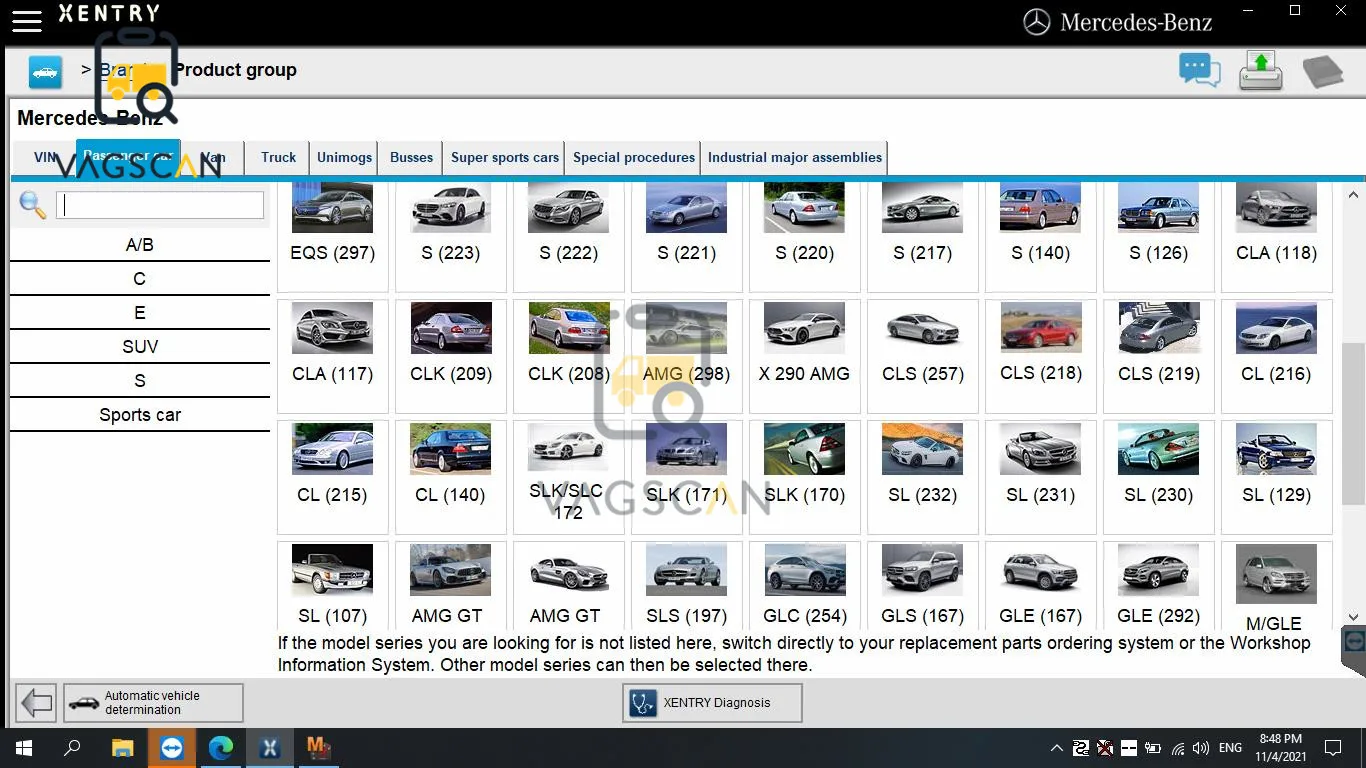Select the SLK (170) model
The height and width of the screenshot is (768, 1366).
coord(805,477)
